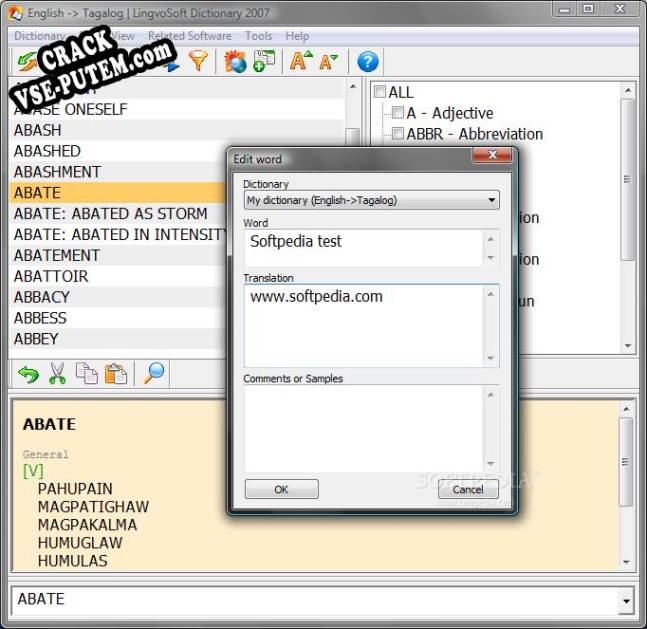The image size is (647, 629).
Task: Select ABATE: ABATED IN INTENSITY entry
Action: pyautogui.click(x=118, y=234)
